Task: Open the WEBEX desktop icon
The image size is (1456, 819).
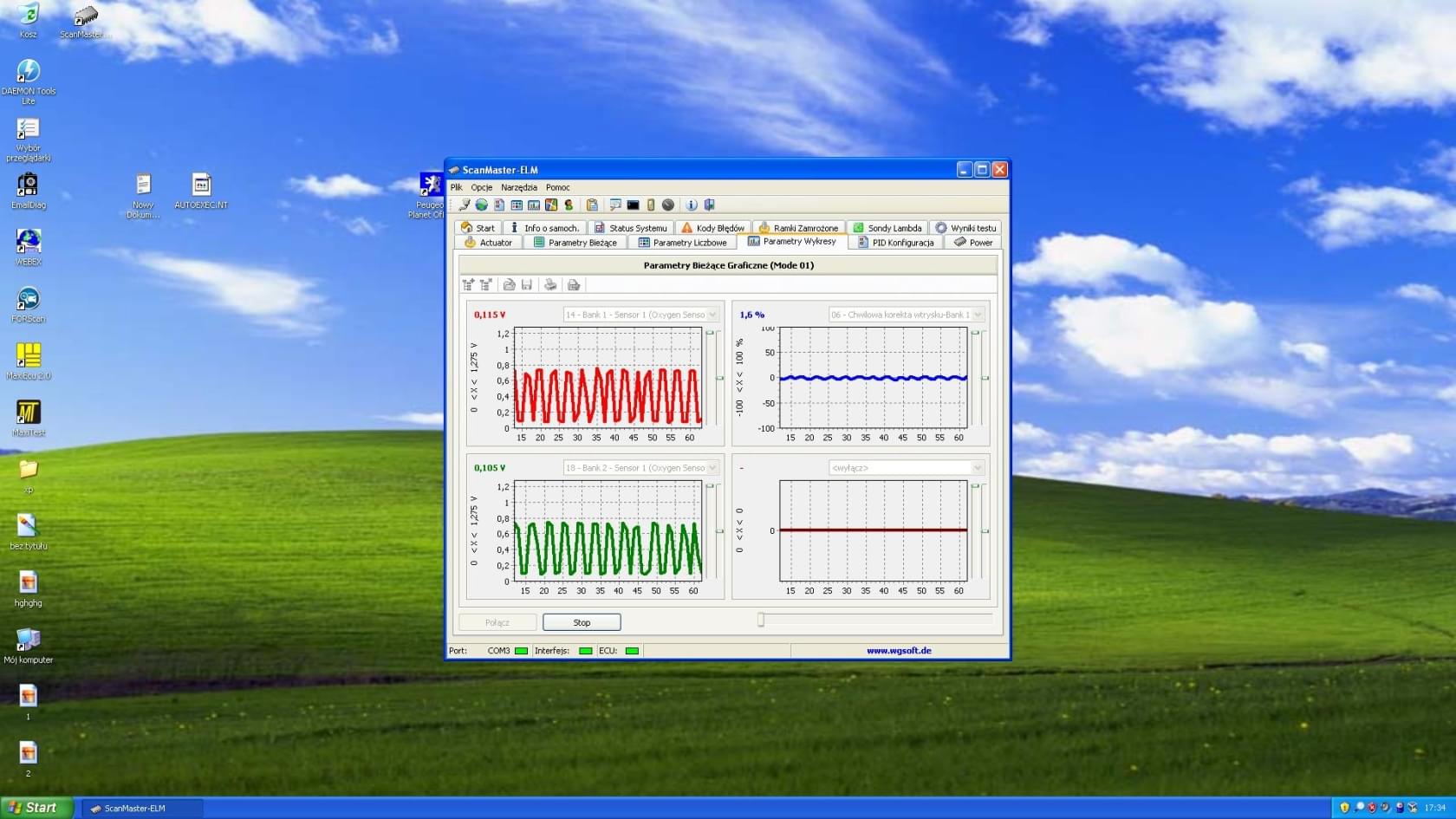Action: click(29, 248)
